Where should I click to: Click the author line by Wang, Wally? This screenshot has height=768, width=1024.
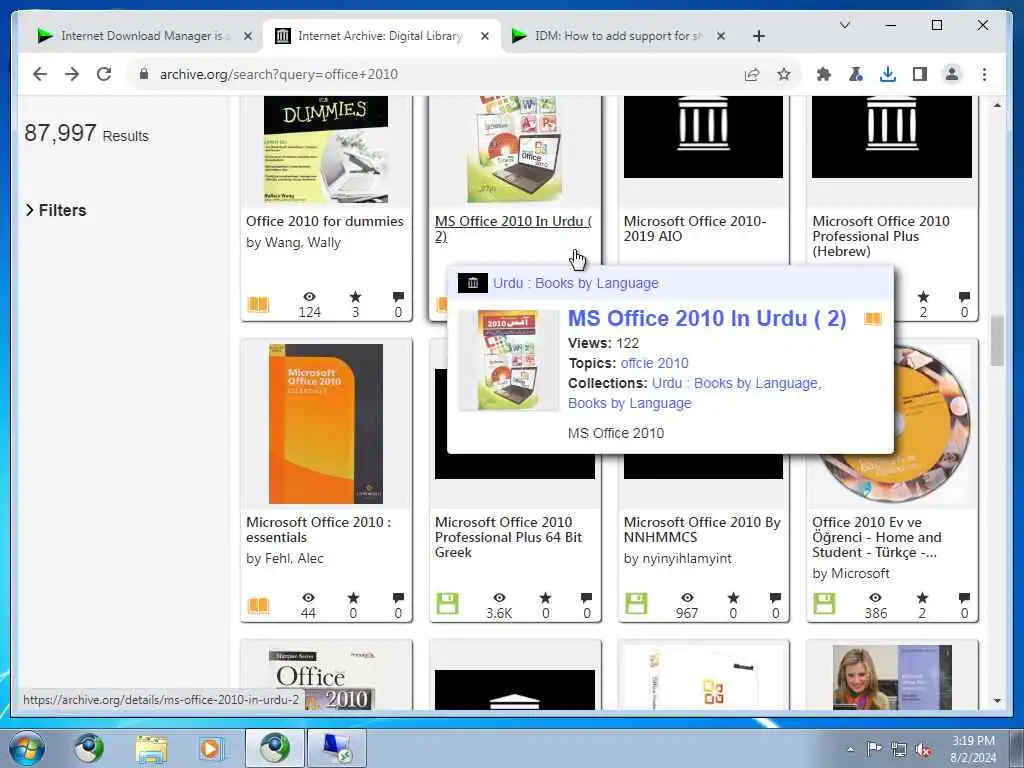tap(293, 242)
